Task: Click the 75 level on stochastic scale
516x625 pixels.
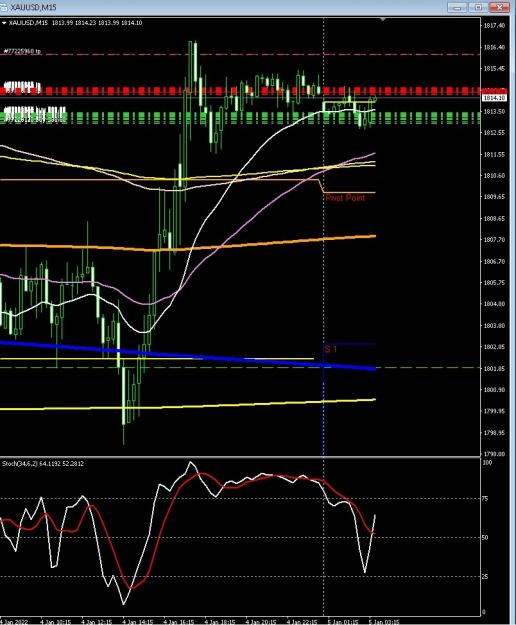Action: [x=485, y=498]
